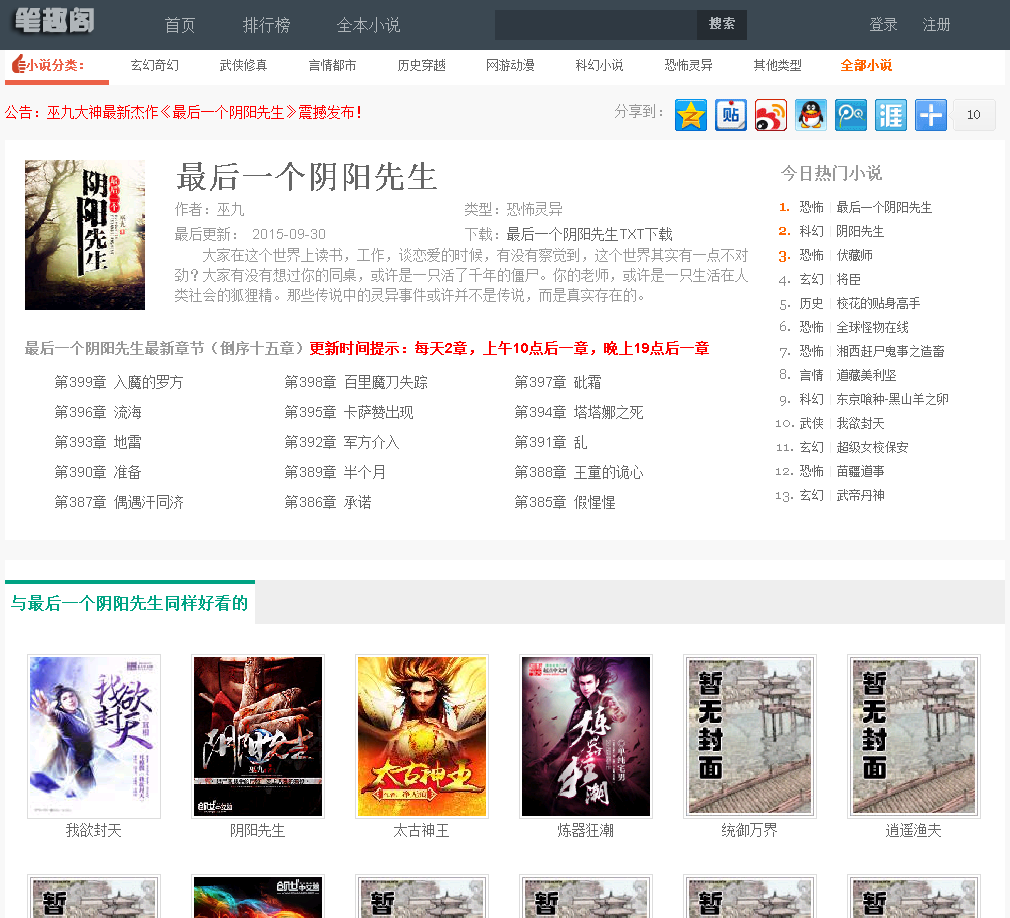This screenshot has width=1010, height=918.
Task: Select 恐怖灵异 category tab
Action: [689, 65]
